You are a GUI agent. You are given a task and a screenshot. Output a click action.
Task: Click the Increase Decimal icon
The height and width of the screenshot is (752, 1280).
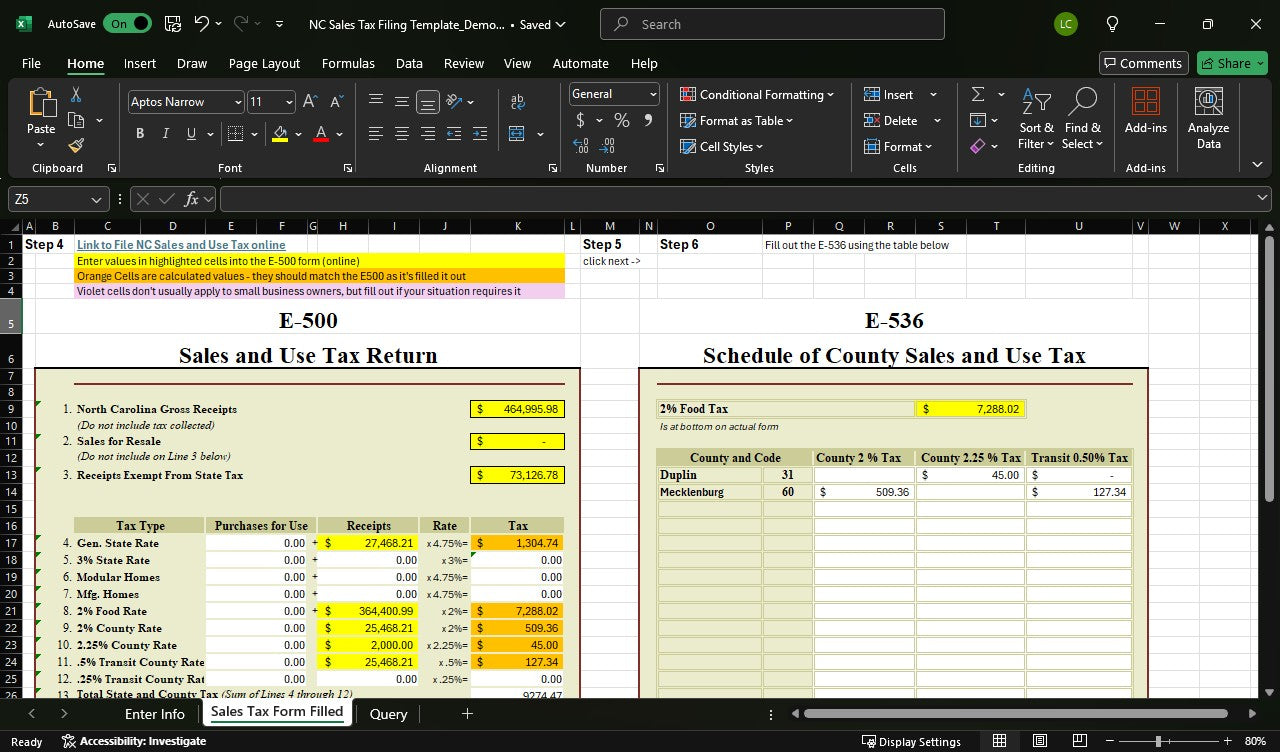[581, 146]
